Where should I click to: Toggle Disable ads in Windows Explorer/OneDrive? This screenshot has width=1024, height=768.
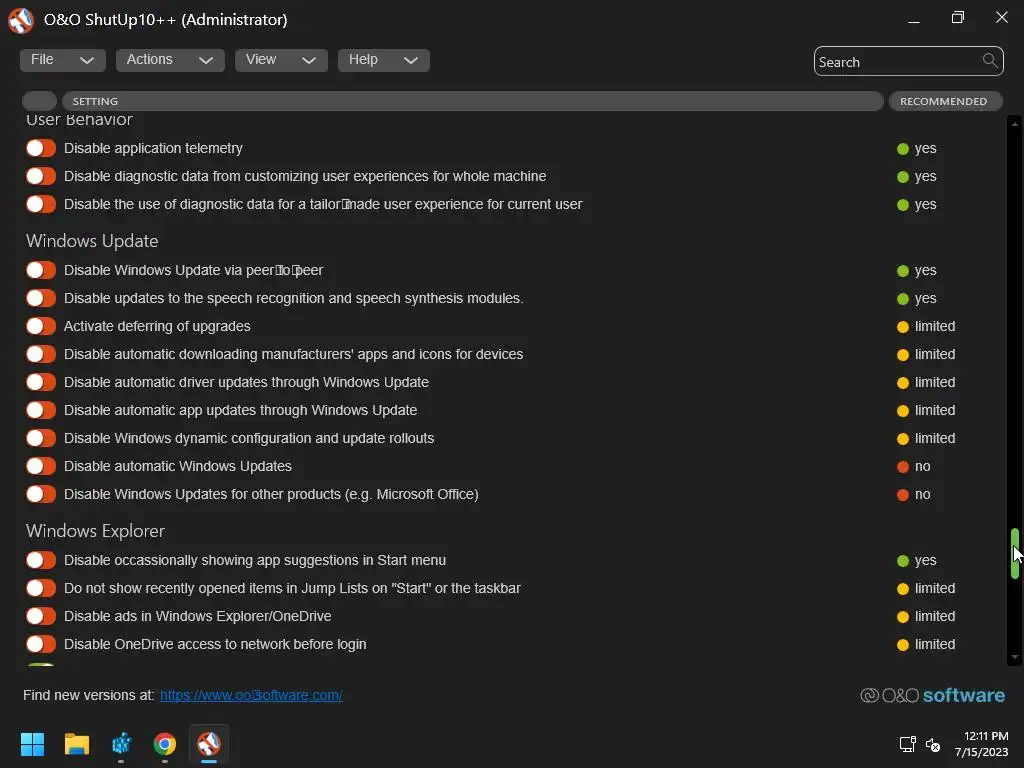[40, 617]
